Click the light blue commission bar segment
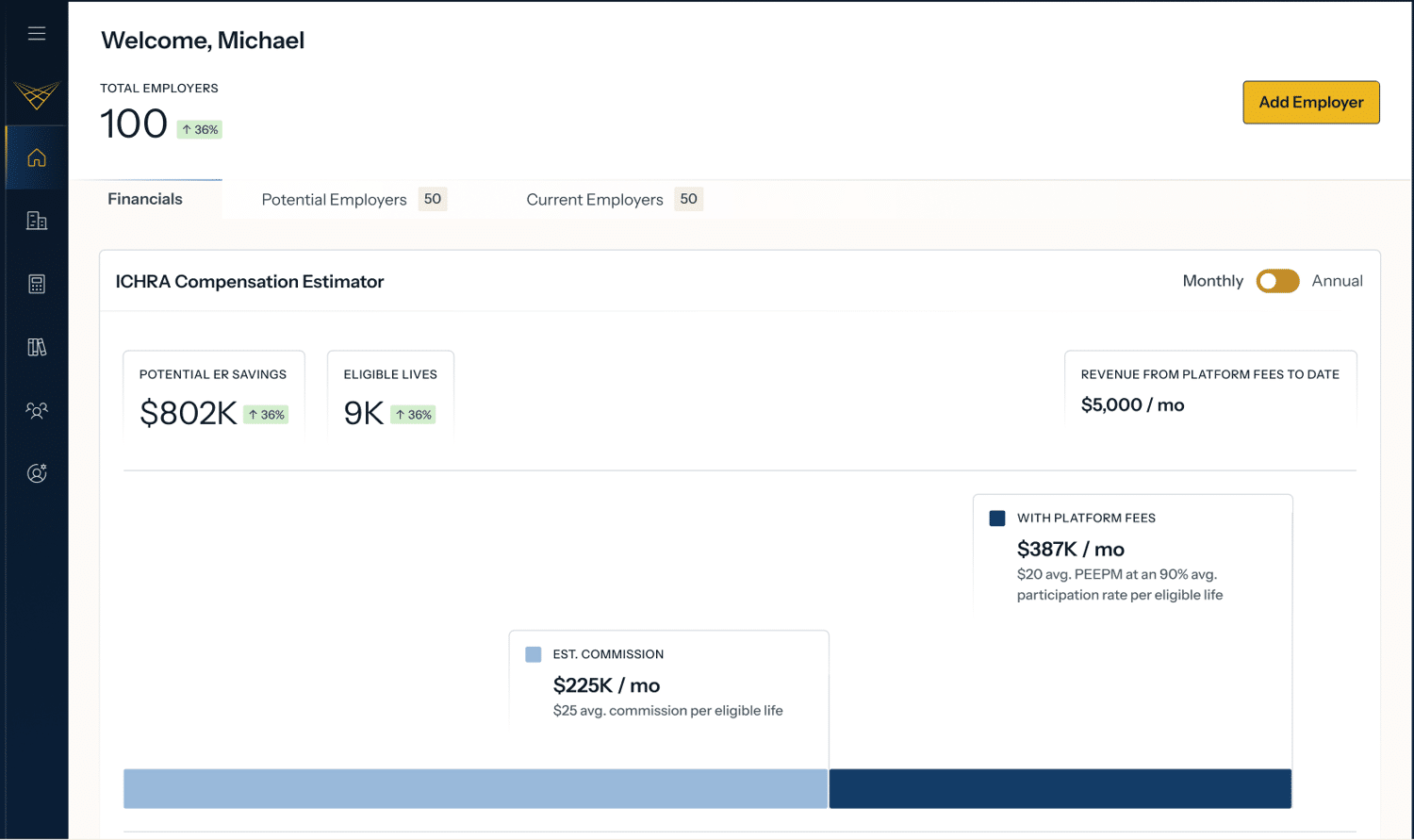The image size is (1414, 840). pyautogui.click(x=475, y=789)
